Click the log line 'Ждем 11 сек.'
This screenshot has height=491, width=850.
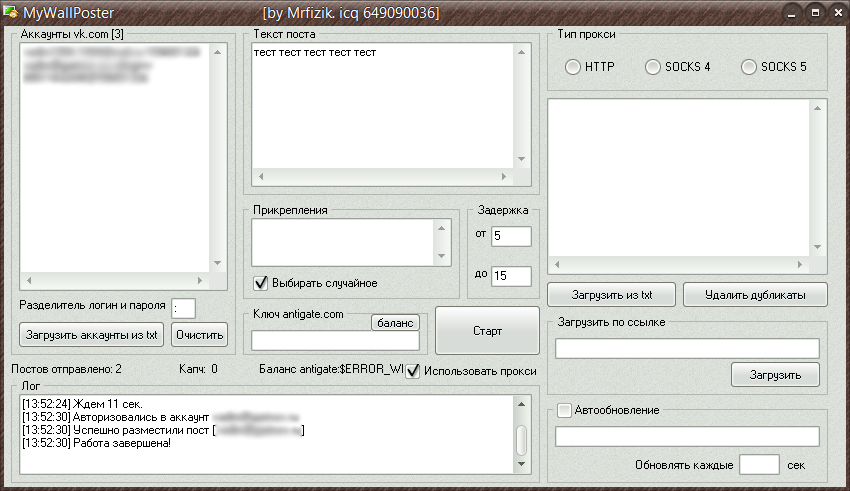point(82,404)
